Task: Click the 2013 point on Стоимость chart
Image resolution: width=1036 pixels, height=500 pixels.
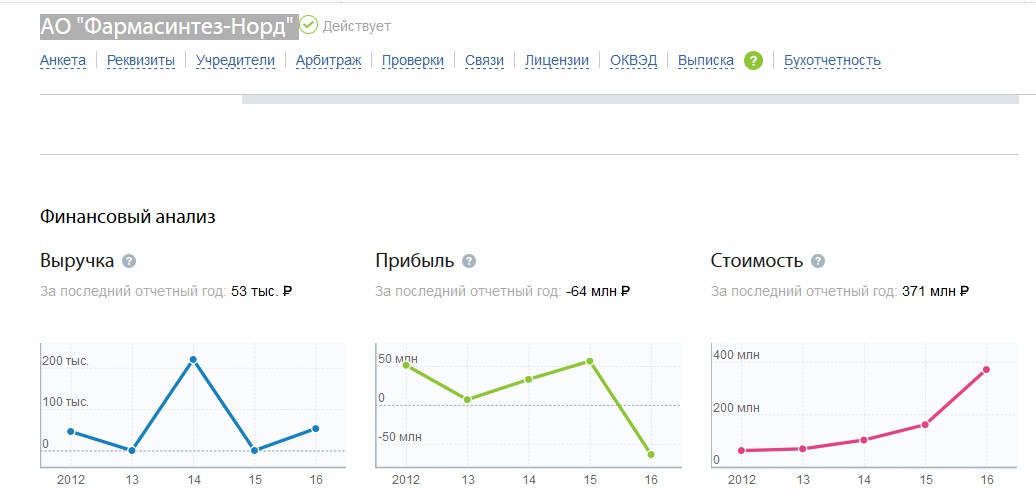Action: 803,448
